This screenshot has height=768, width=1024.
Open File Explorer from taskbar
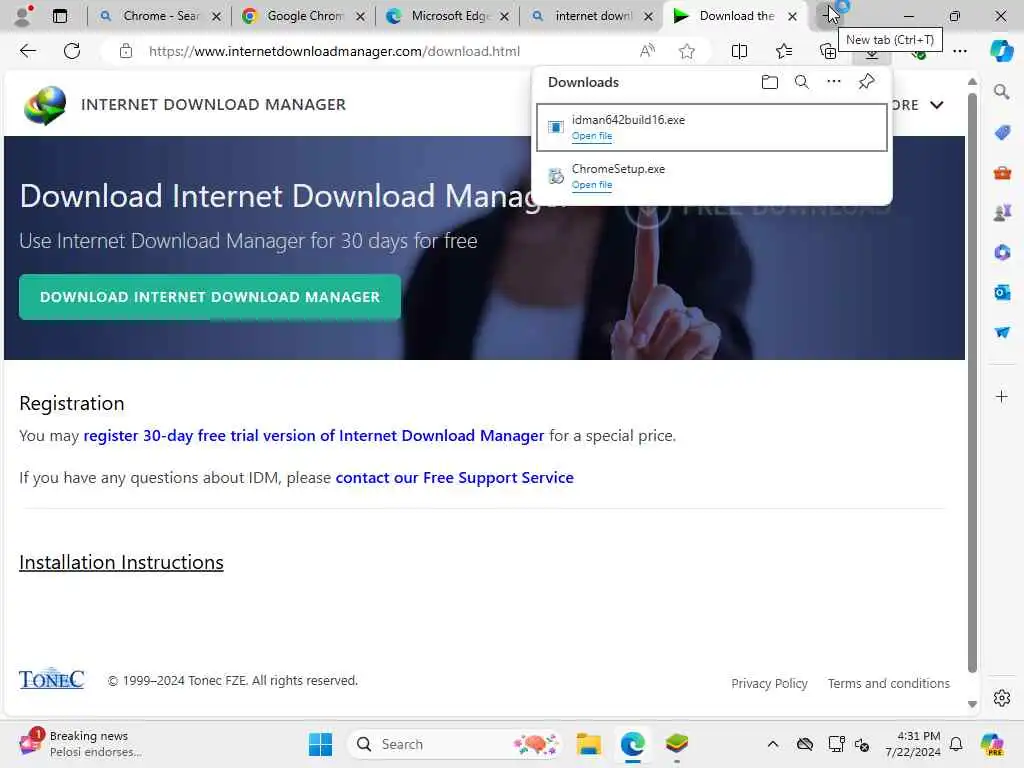[x=588, y=744]
